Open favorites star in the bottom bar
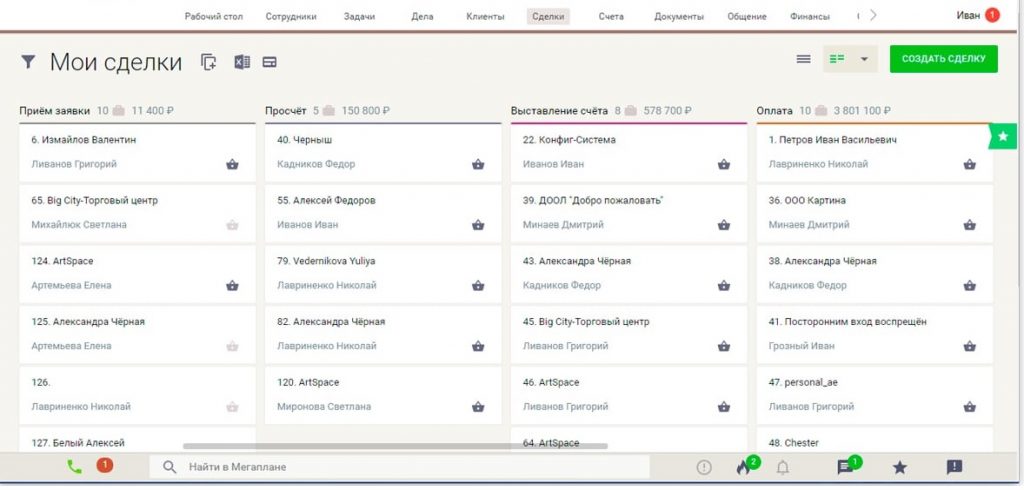Screen dimensions: 1024x490 pos(899,467)
